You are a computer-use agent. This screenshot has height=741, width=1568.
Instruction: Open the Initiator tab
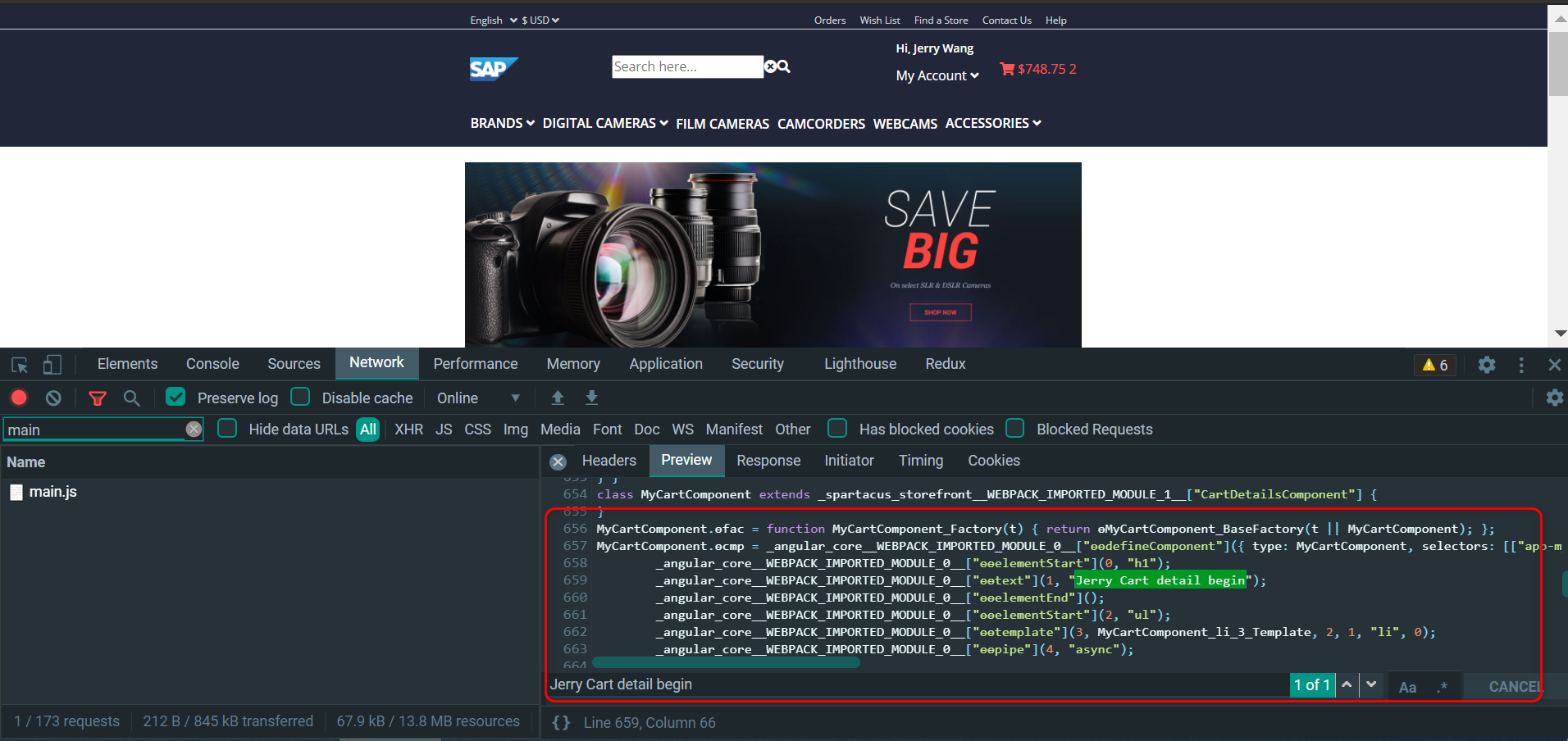849,461
